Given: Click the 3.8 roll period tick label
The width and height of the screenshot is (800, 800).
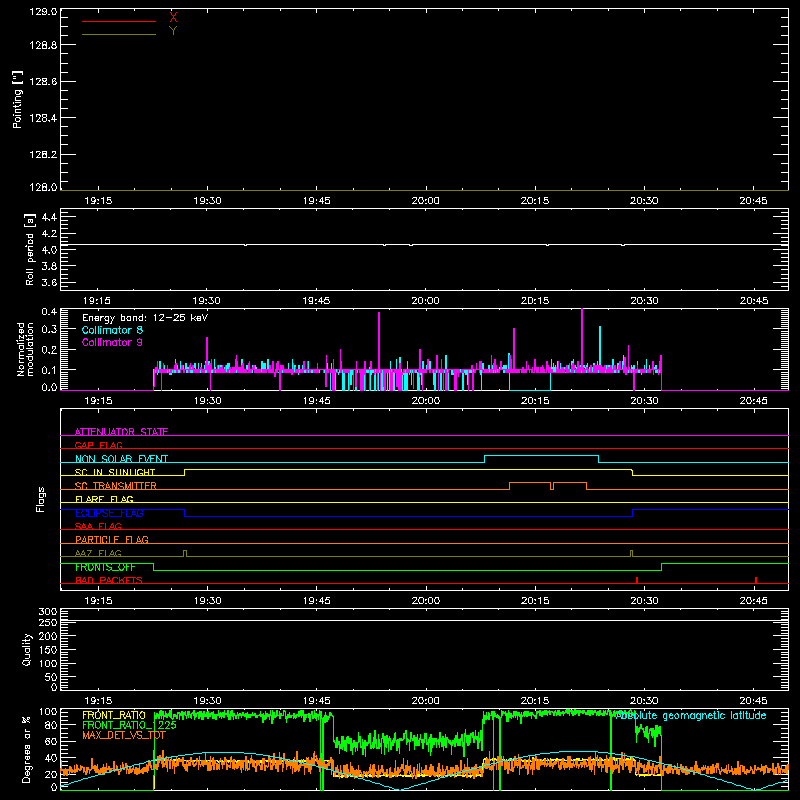Looking at the screenshot, I should point(49,266).
